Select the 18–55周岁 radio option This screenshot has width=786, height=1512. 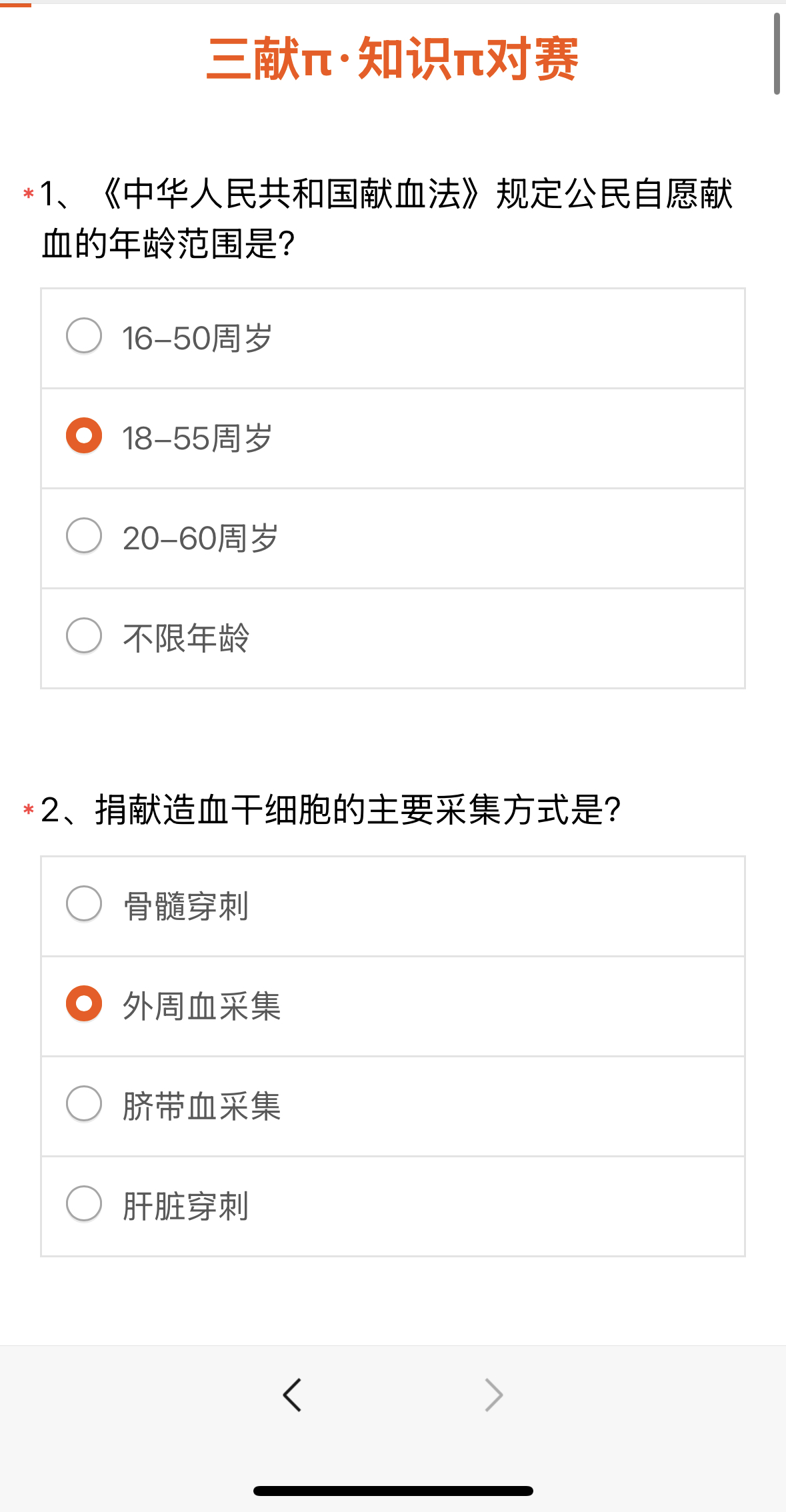coord(84,435)
